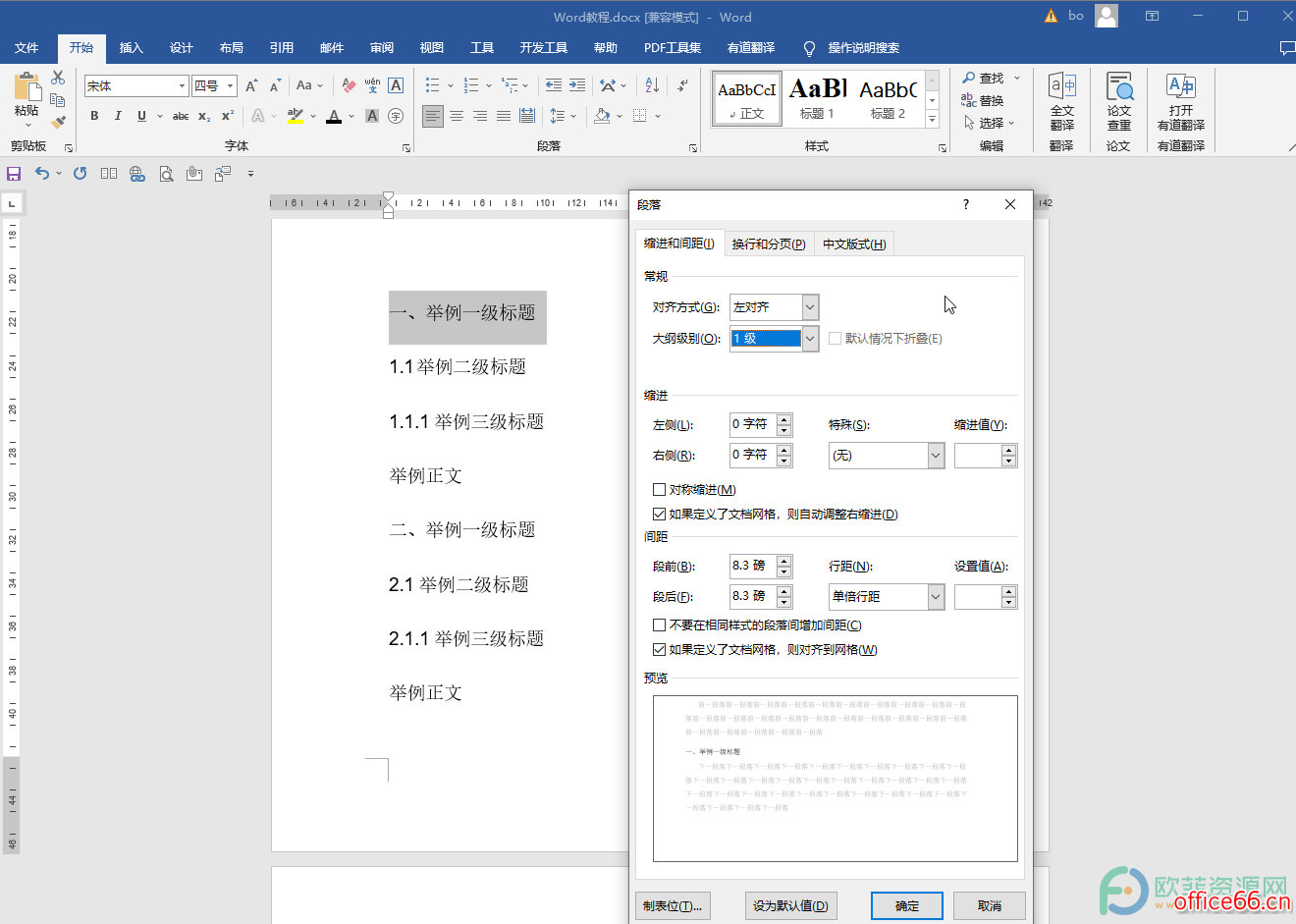Viewport: 1296px width, 924px height.
Task: Click the 查找 find button
Action: 985,78
